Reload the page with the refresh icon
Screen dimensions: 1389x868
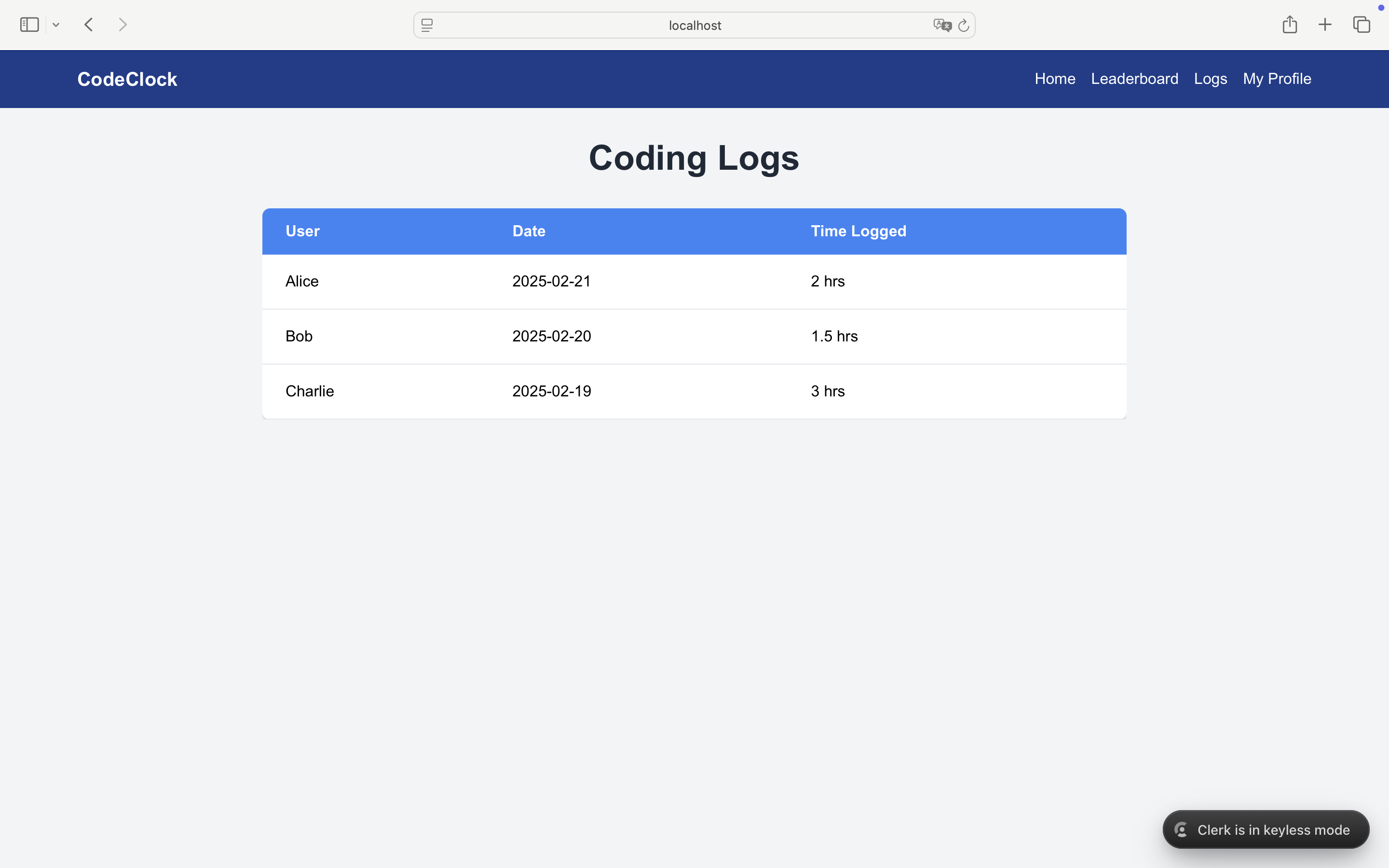964,25
